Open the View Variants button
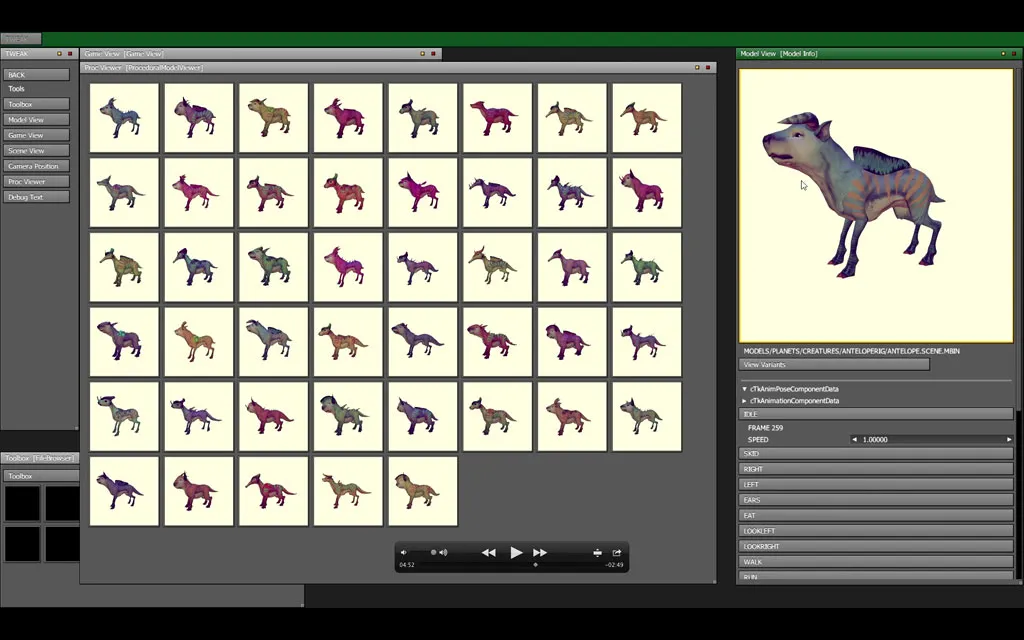This screenshot has width=1024, height=640. click(x=834, y=365)
